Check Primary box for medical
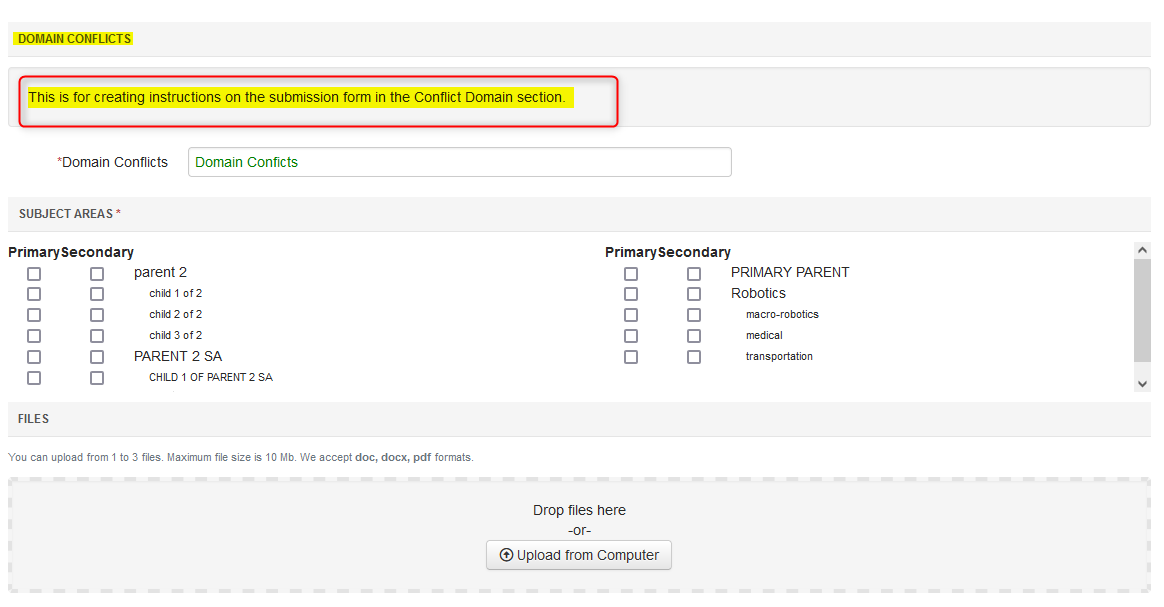 tap(631, 336)
